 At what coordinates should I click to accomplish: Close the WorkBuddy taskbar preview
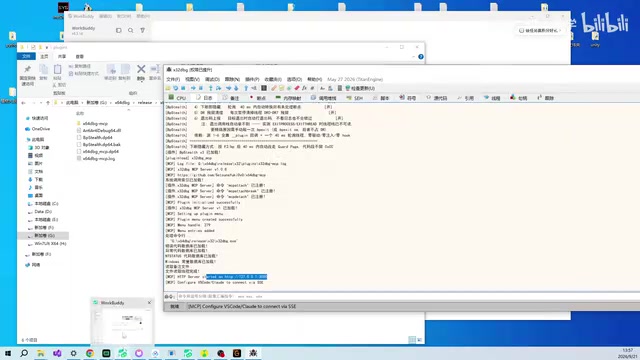[149, 302]
